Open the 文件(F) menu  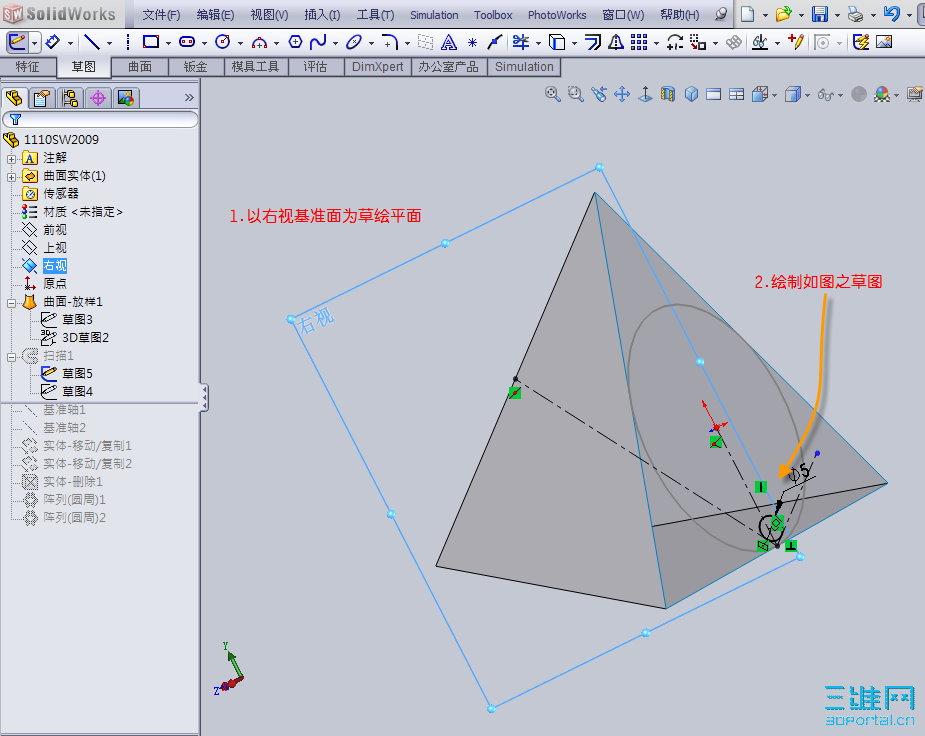161,15
